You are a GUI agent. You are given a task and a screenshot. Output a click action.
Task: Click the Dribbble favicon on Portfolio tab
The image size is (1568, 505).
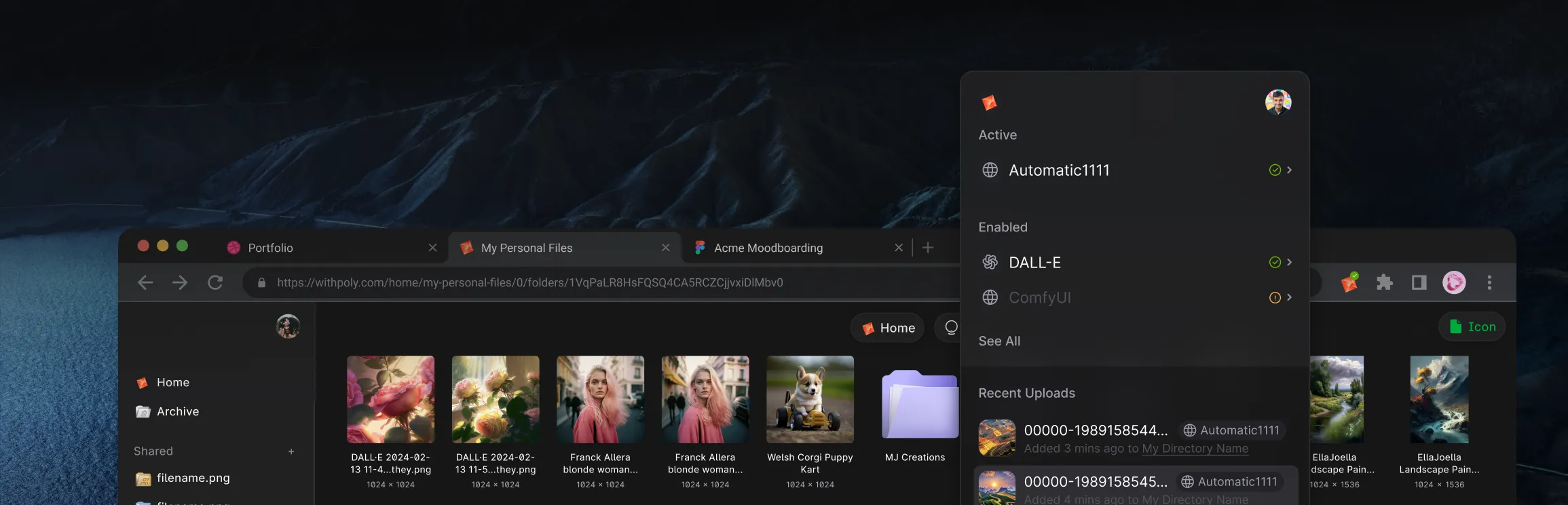[x=234, y=248]
